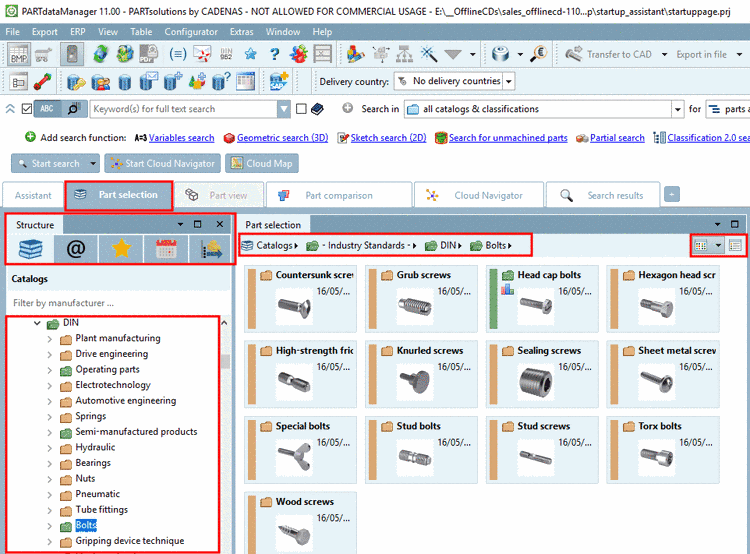This screenshot has height=554, width=750.
Task: Click the PDF datasheet icon
Action: coord(149,54)
